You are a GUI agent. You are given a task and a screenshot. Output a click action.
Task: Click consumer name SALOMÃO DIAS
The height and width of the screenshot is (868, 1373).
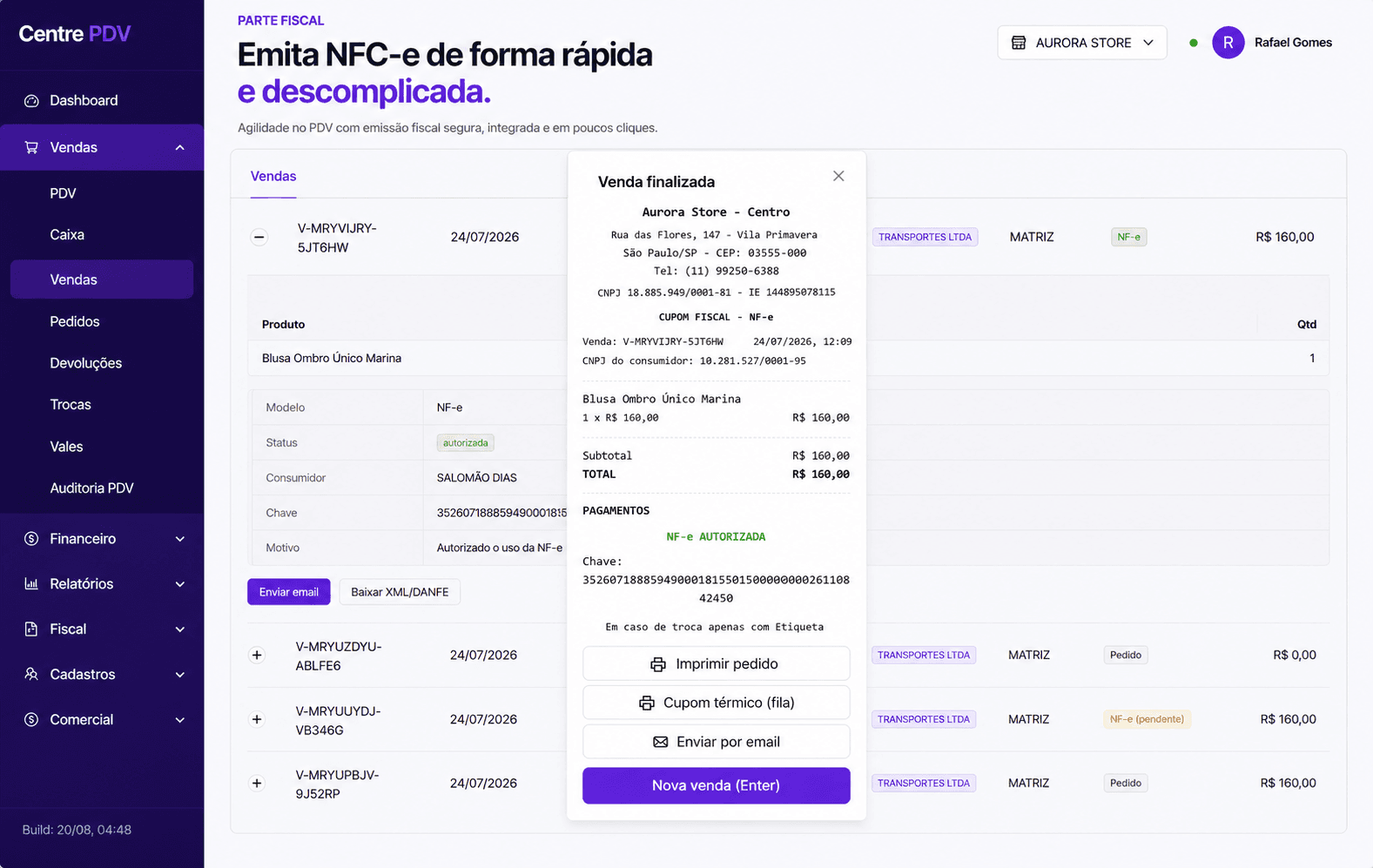pyautogui.click(x=477, y=478)
